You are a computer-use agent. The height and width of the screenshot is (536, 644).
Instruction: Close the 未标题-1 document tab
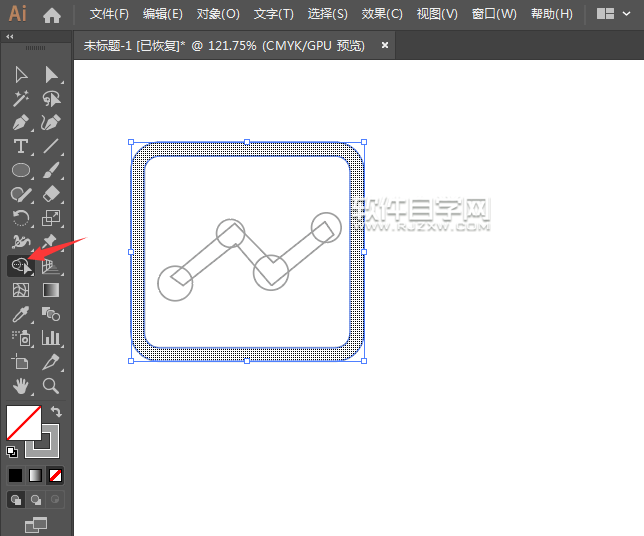pyautogui.click(x=385, y=45)
